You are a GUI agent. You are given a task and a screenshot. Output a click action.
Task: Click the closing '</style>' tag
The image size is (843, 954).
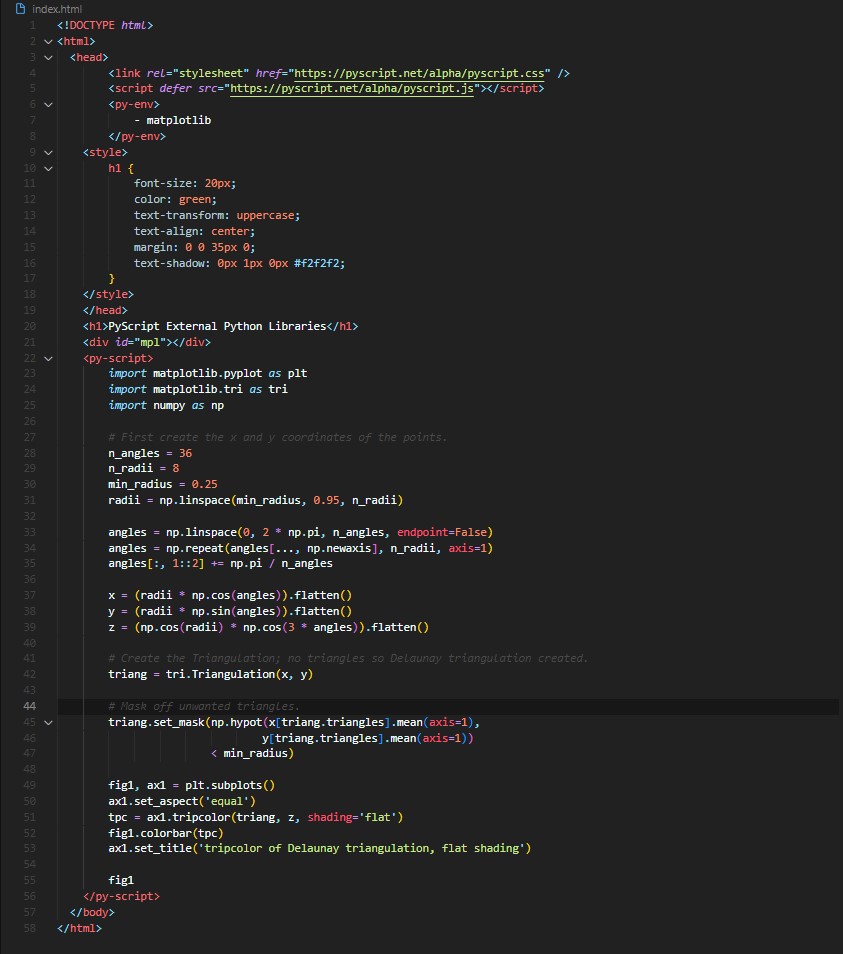click(x=108, y=294)
